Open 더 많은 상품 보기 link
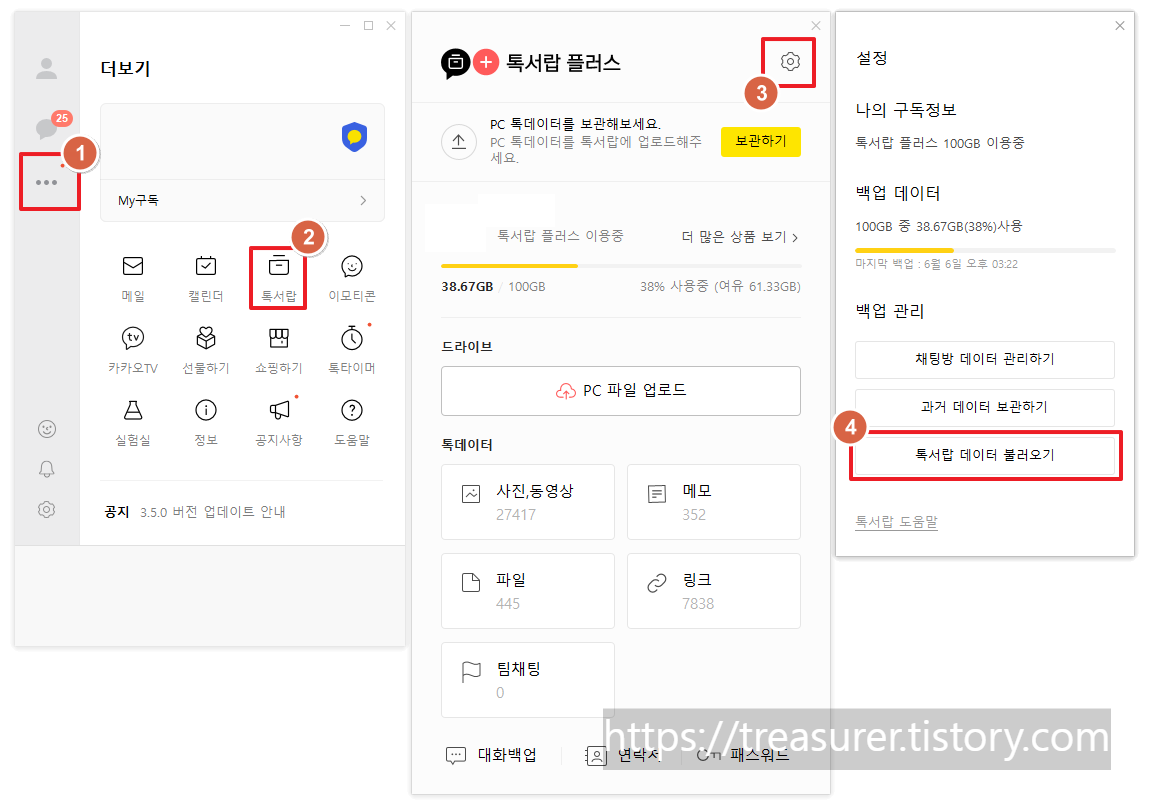This screenshot has width=1151, height=810. click(740, 237)
